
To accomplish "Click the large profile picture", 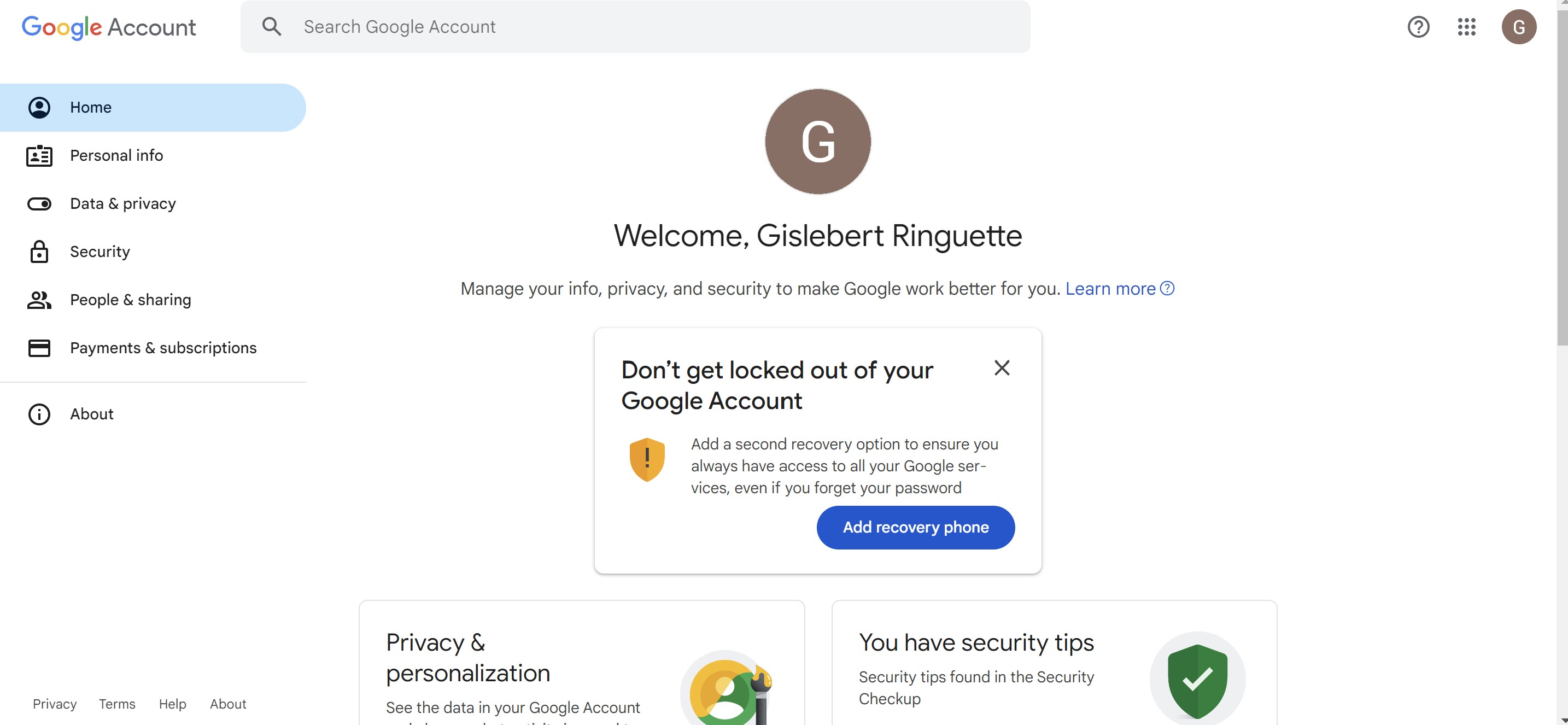I will pyautogui.click(x=817, y=142).
